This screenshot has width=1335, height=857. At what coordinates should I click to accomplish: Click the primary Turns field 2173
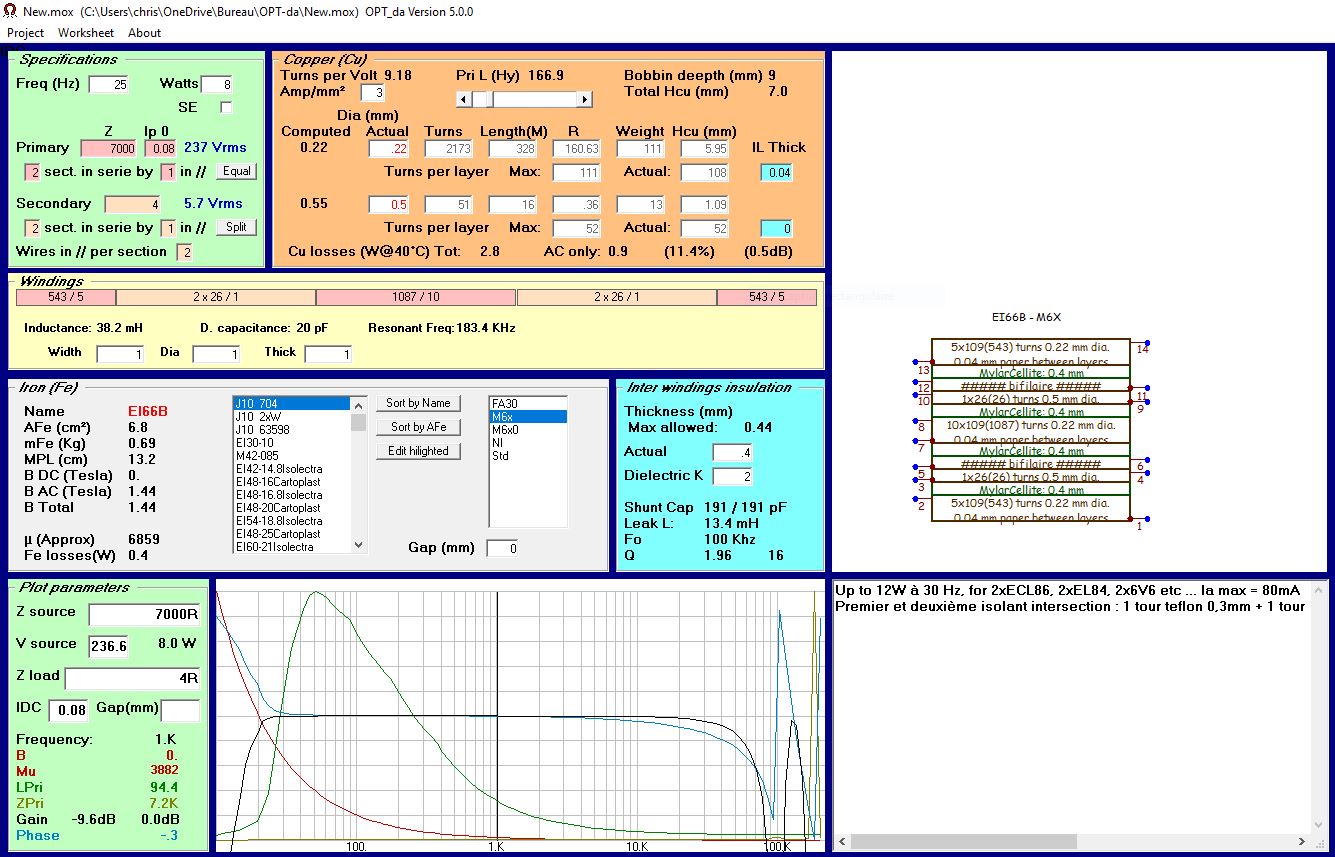coord(449,148)
